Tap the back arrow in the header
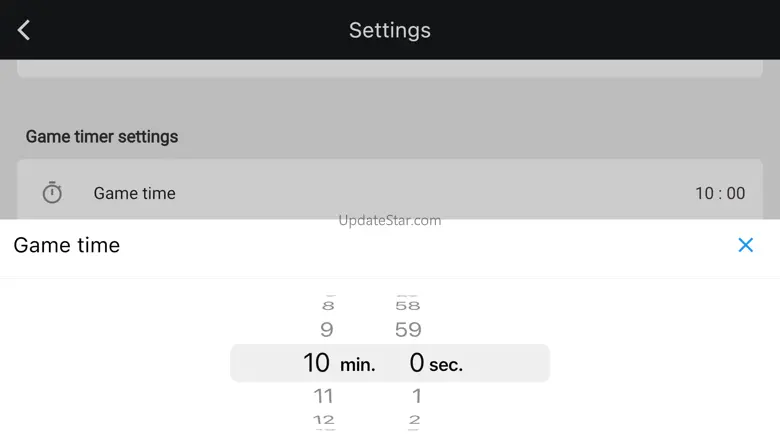This screenshot has width=780, height=439. point(24,30)
